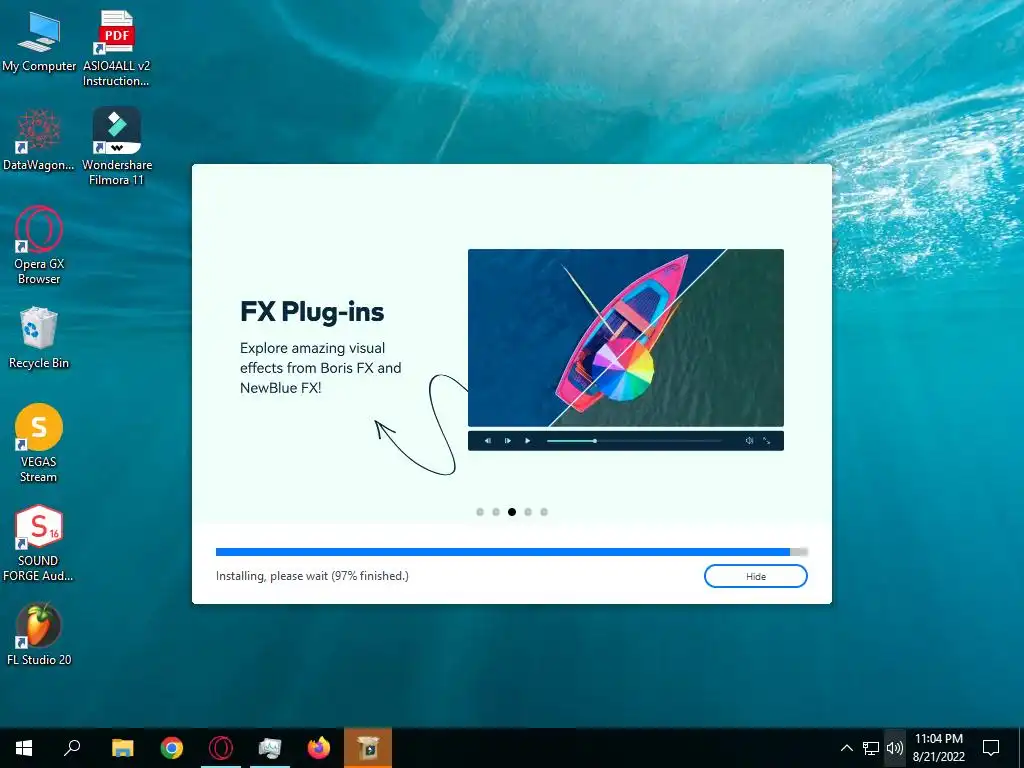The width and height of the screenshot is (1024, 768).
Task: Click the FX Plug-ins heading
Action: [x=312, y=312]
